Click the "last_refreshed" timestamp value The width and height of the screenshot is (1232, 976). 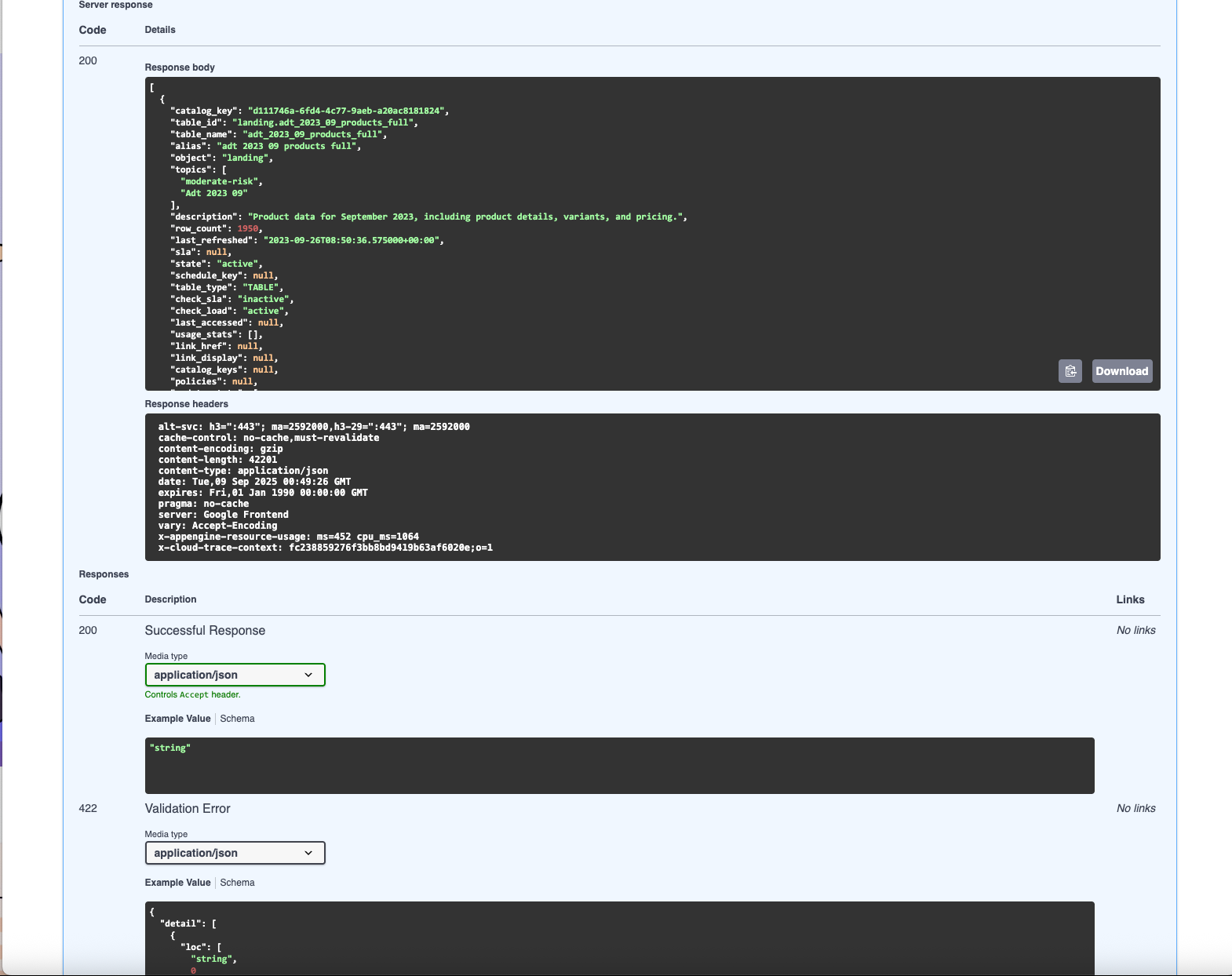click(352, 240)
